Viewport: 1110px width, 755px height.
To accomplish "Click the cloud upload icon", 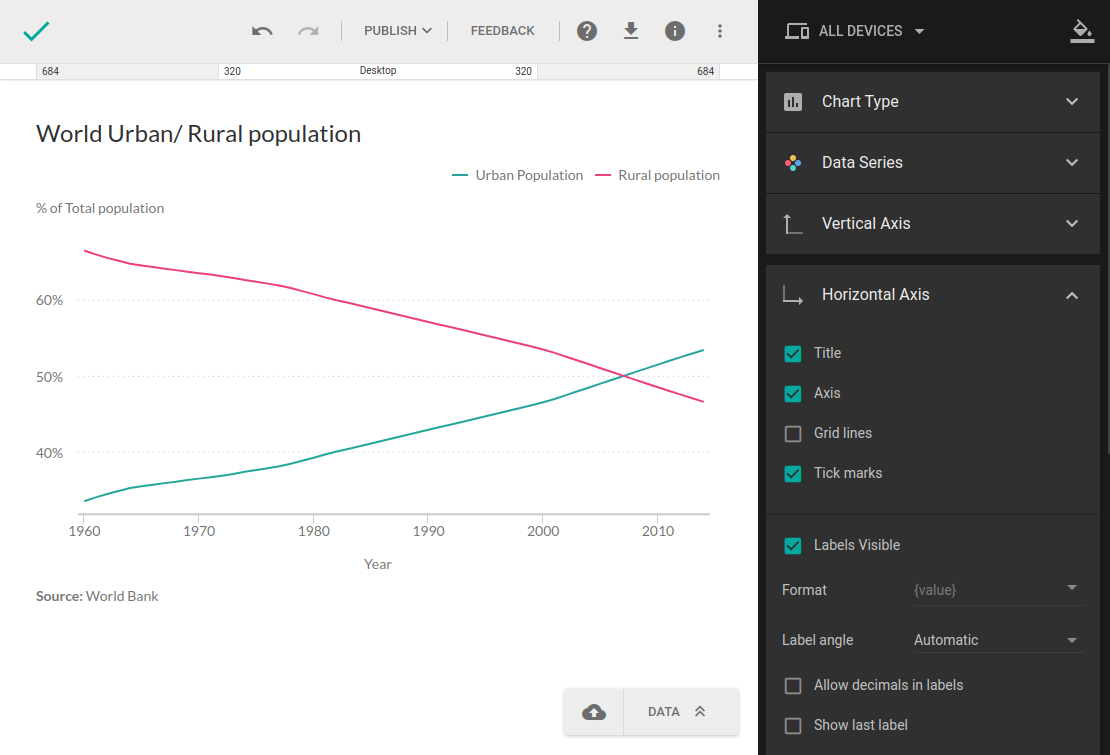I will coord(594,712).
